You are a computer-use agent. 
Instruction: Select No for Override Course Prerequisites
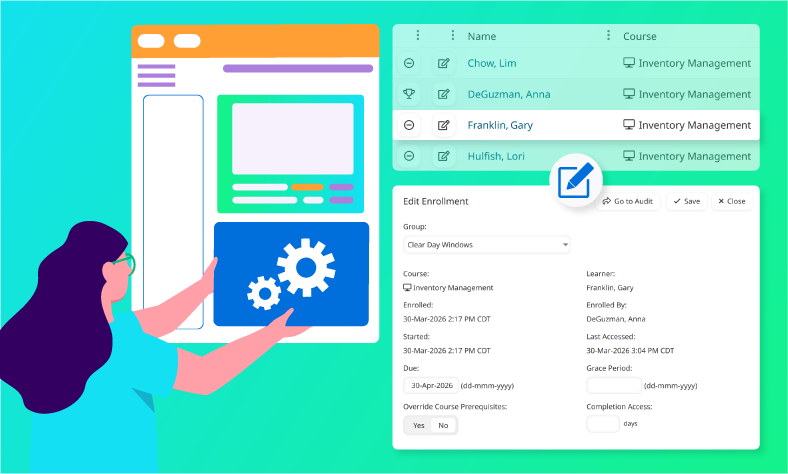tap(443, 425)
